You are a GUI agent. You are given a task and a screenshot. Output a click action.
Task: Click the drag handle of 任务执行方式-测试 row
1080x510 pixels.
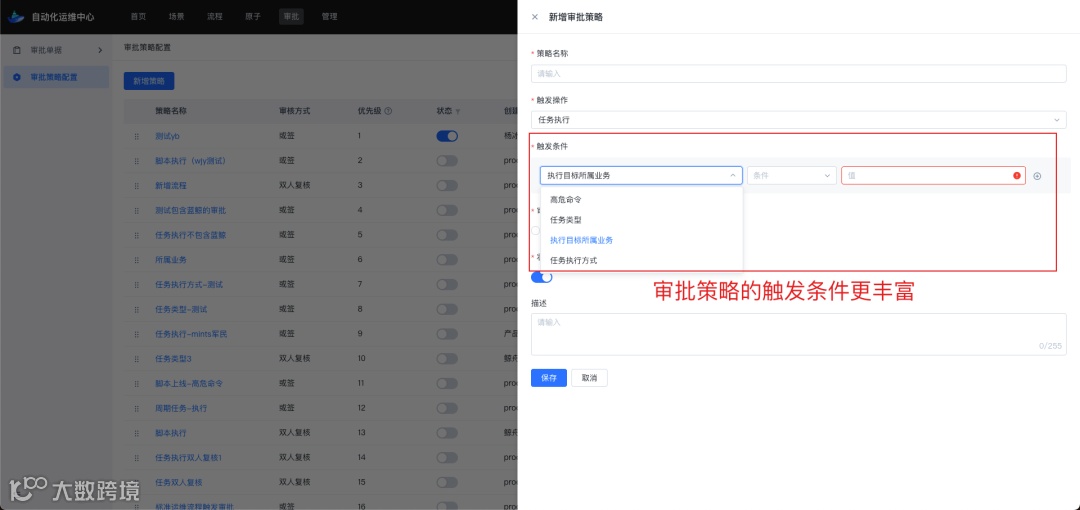(x=136, y=285)
